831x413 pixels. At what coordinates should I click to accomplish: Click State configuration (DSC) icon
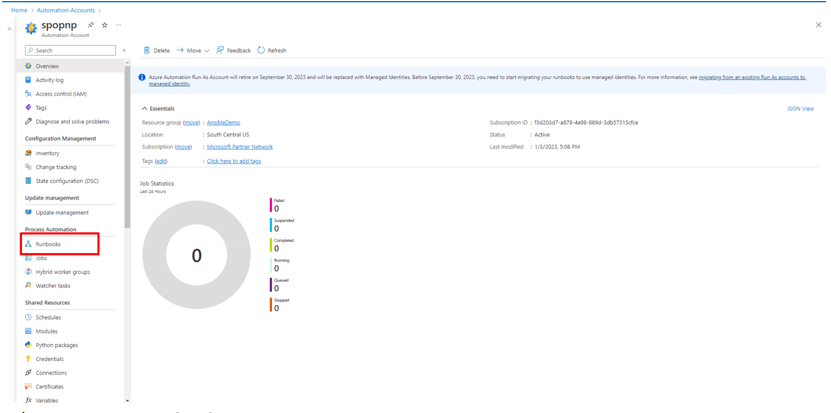[29, 181]
